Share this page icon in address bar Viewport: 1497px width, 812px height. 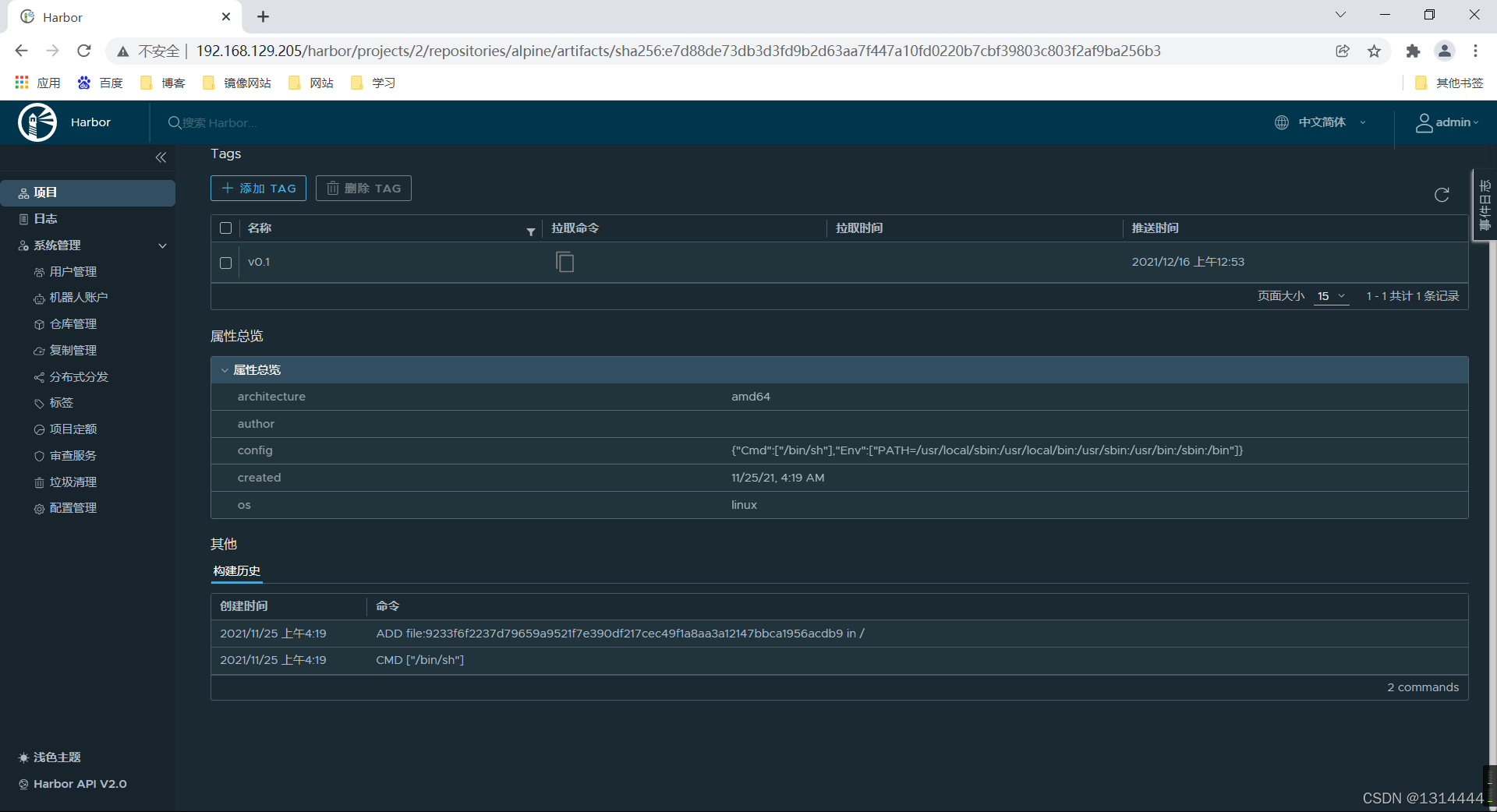click(x=1342, y=51)
